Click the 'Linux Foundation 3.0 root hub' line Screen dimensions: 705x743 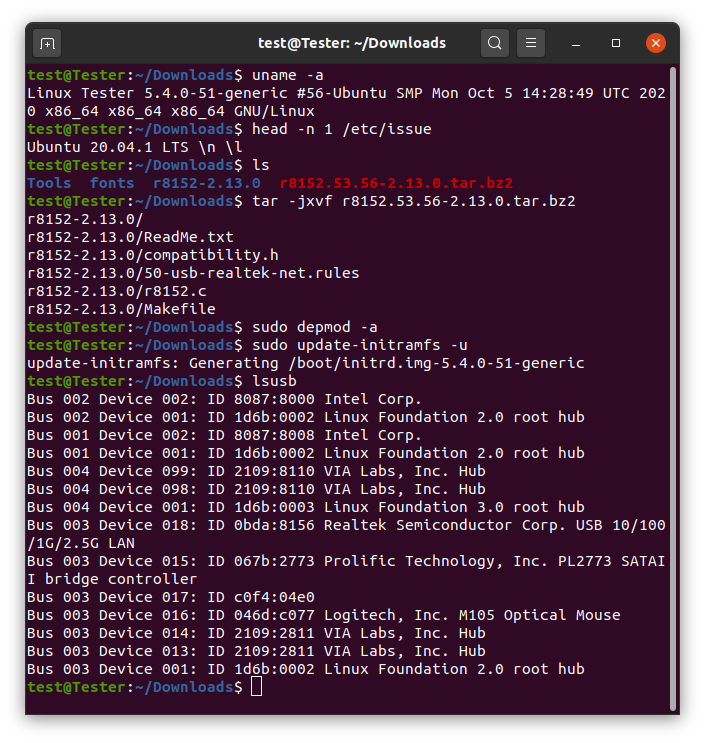click(306, 507)
